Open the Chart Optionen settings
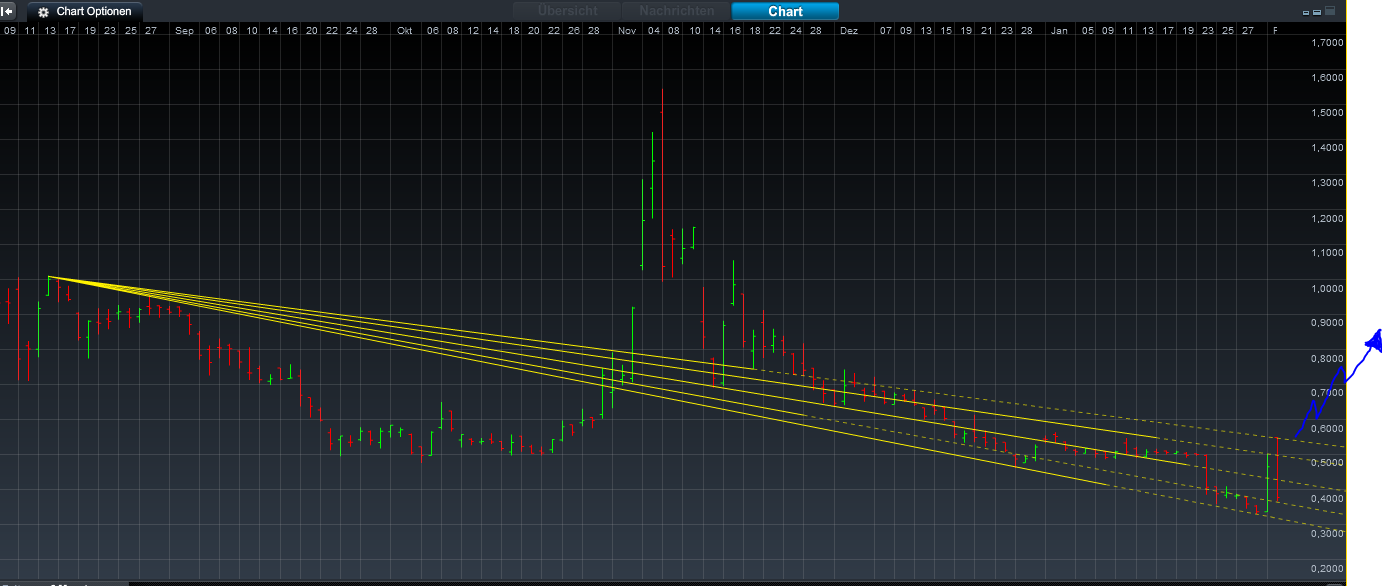Viewport: 1382px width, 586px height. click(85, 12)
